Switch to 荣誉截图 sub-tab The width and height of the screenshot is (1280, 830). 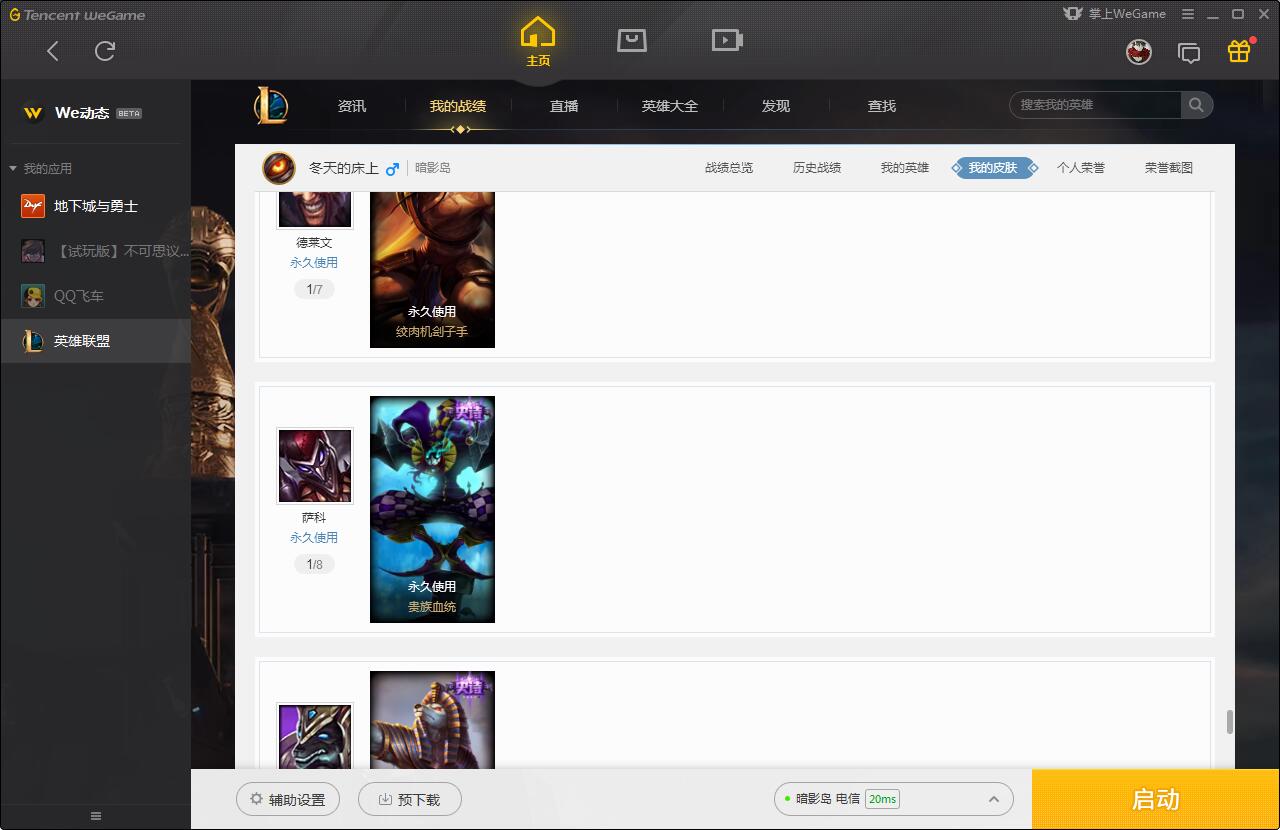pos(1169,168)
